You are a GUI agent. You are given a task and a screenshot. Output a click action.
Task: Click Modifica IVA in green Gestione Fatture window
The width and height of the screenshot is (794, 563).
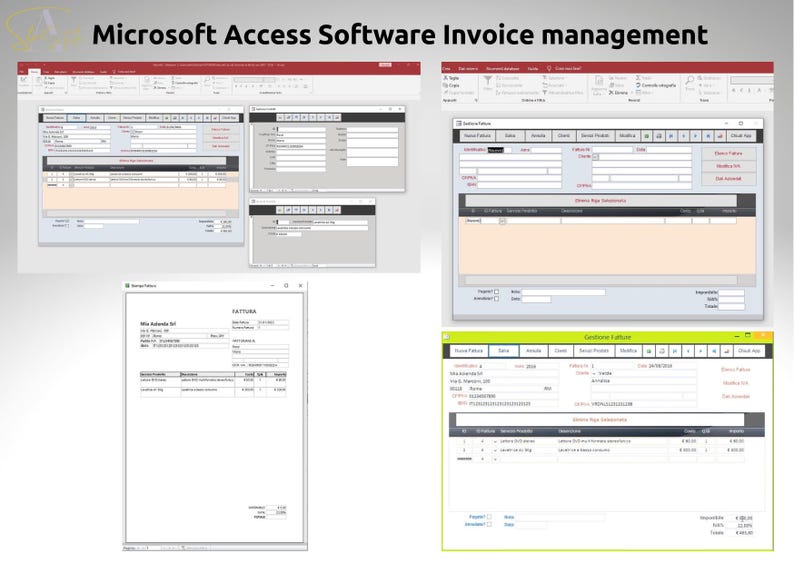[x=736, y=383]
